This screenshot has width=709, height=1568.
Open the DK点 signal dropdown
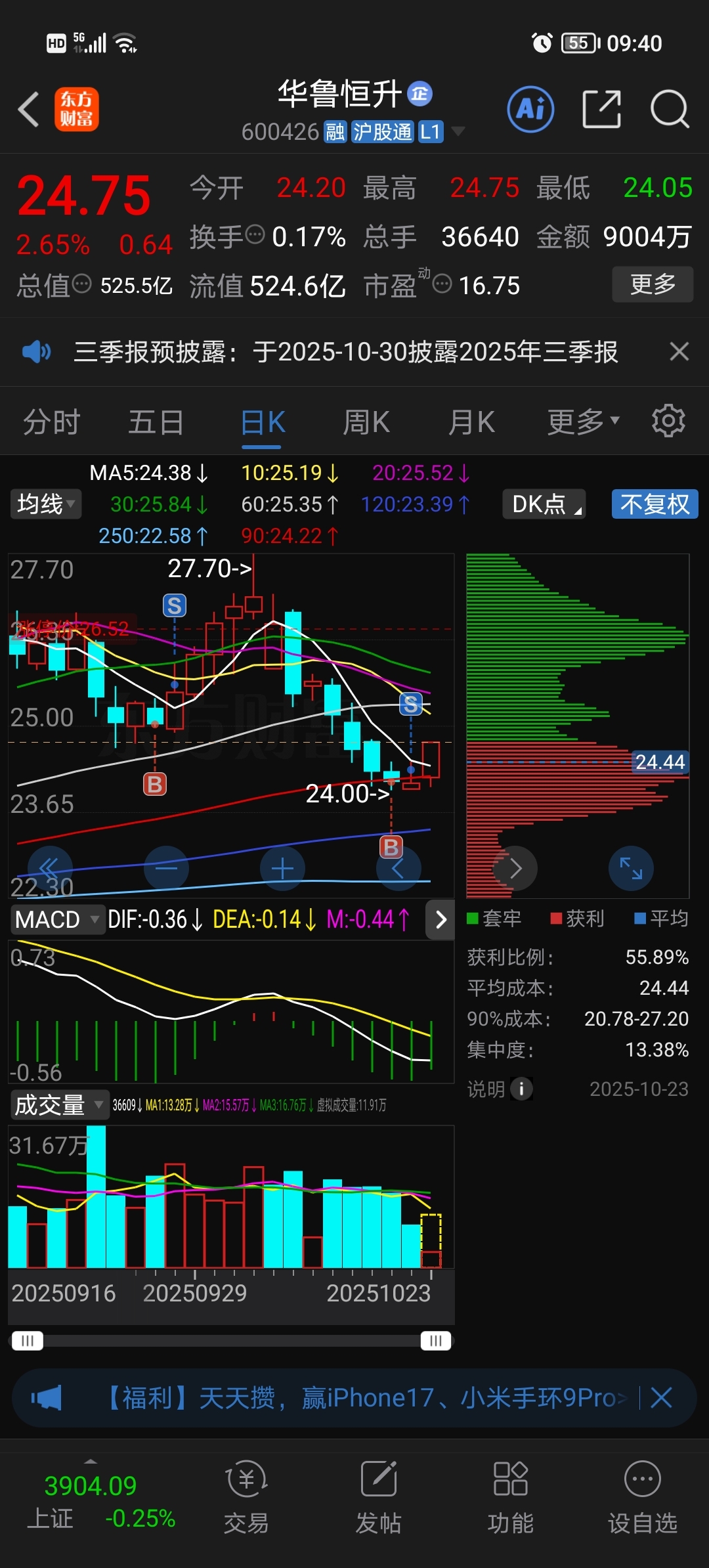click(x=544, y=504)
